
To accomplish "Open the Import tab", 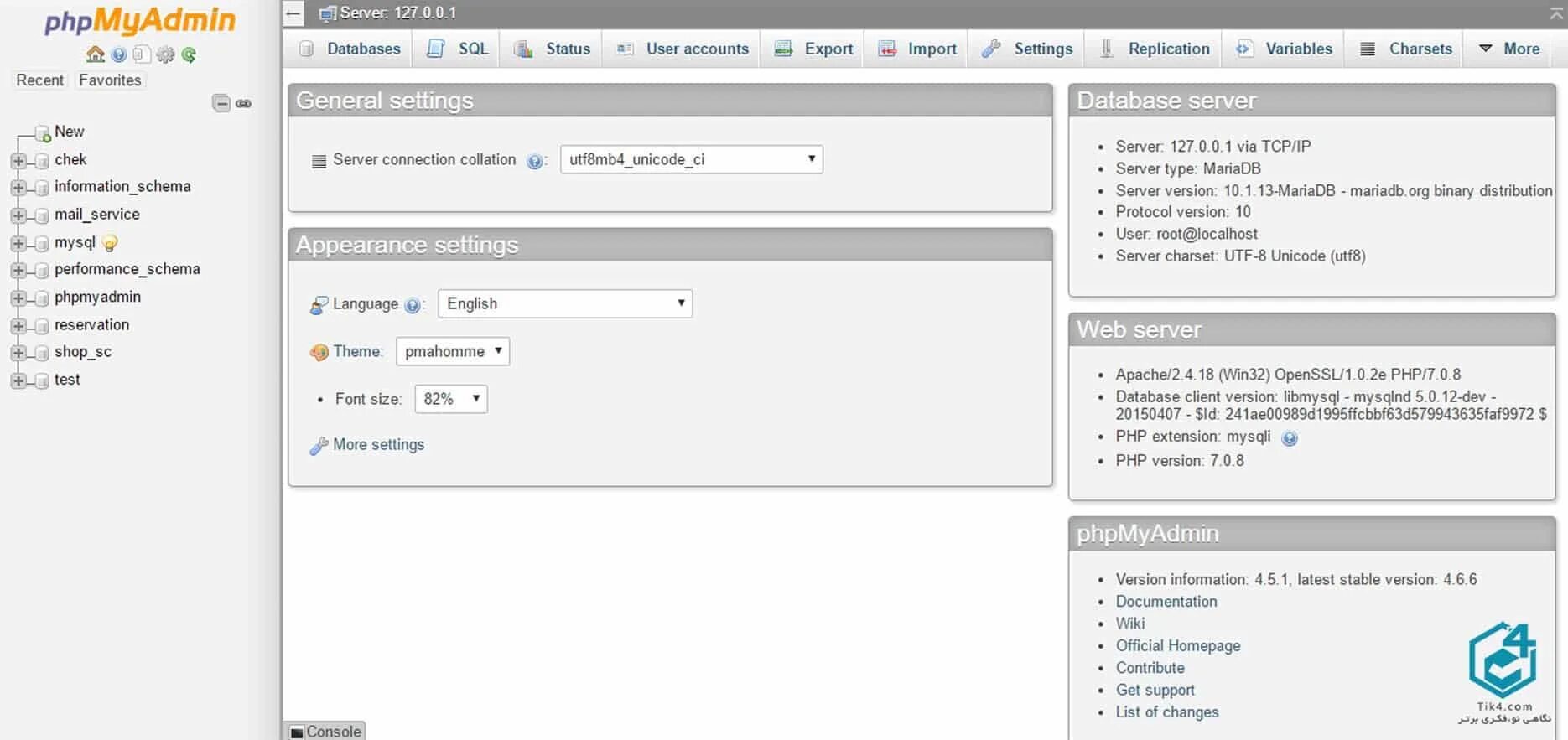I will (x=916, y=49).
